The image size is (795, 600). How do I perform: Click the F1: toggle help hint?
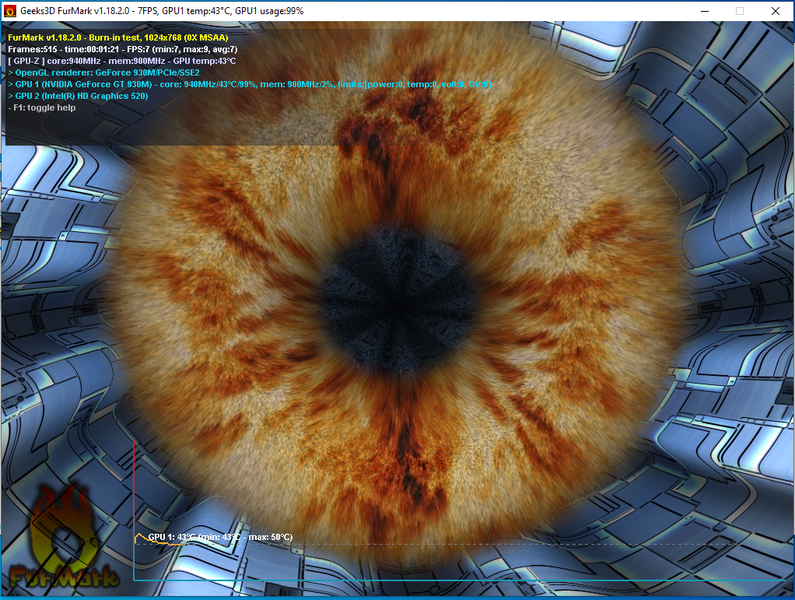point(42,108)
